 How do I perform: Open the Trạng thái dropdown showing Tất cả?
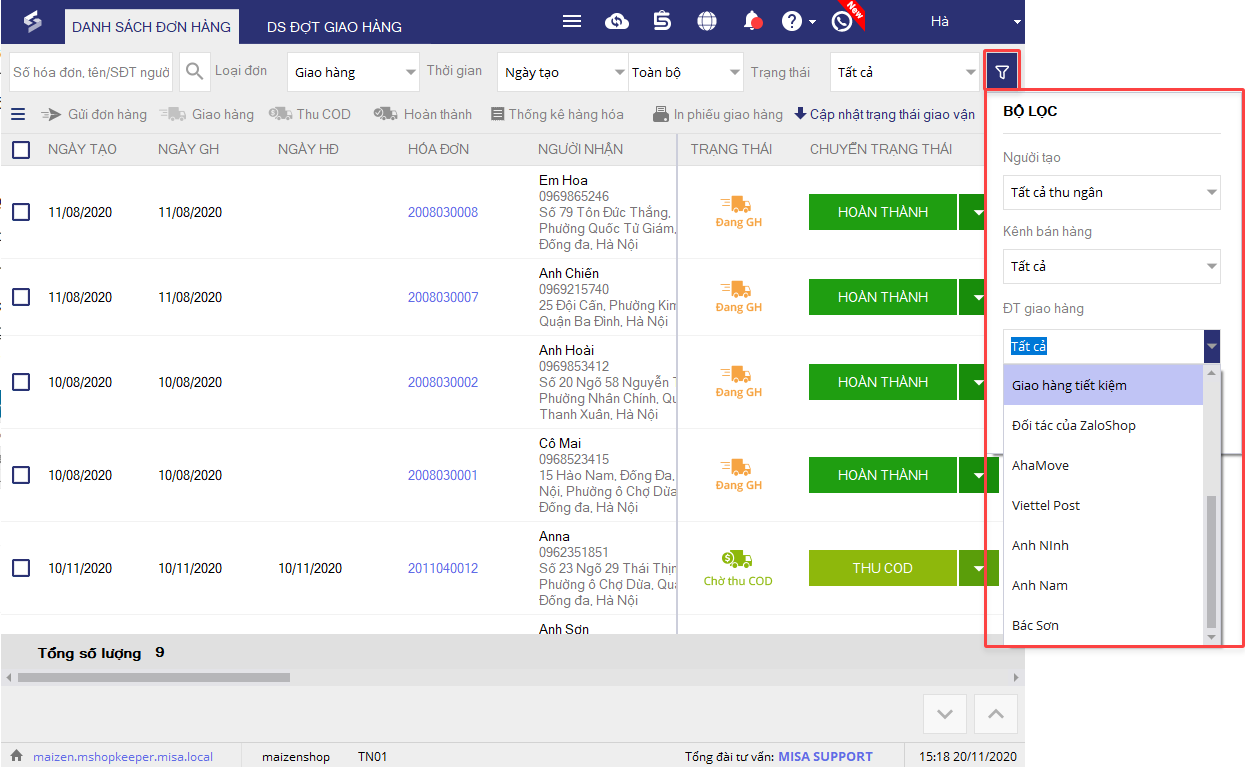[x=905, y=72]
